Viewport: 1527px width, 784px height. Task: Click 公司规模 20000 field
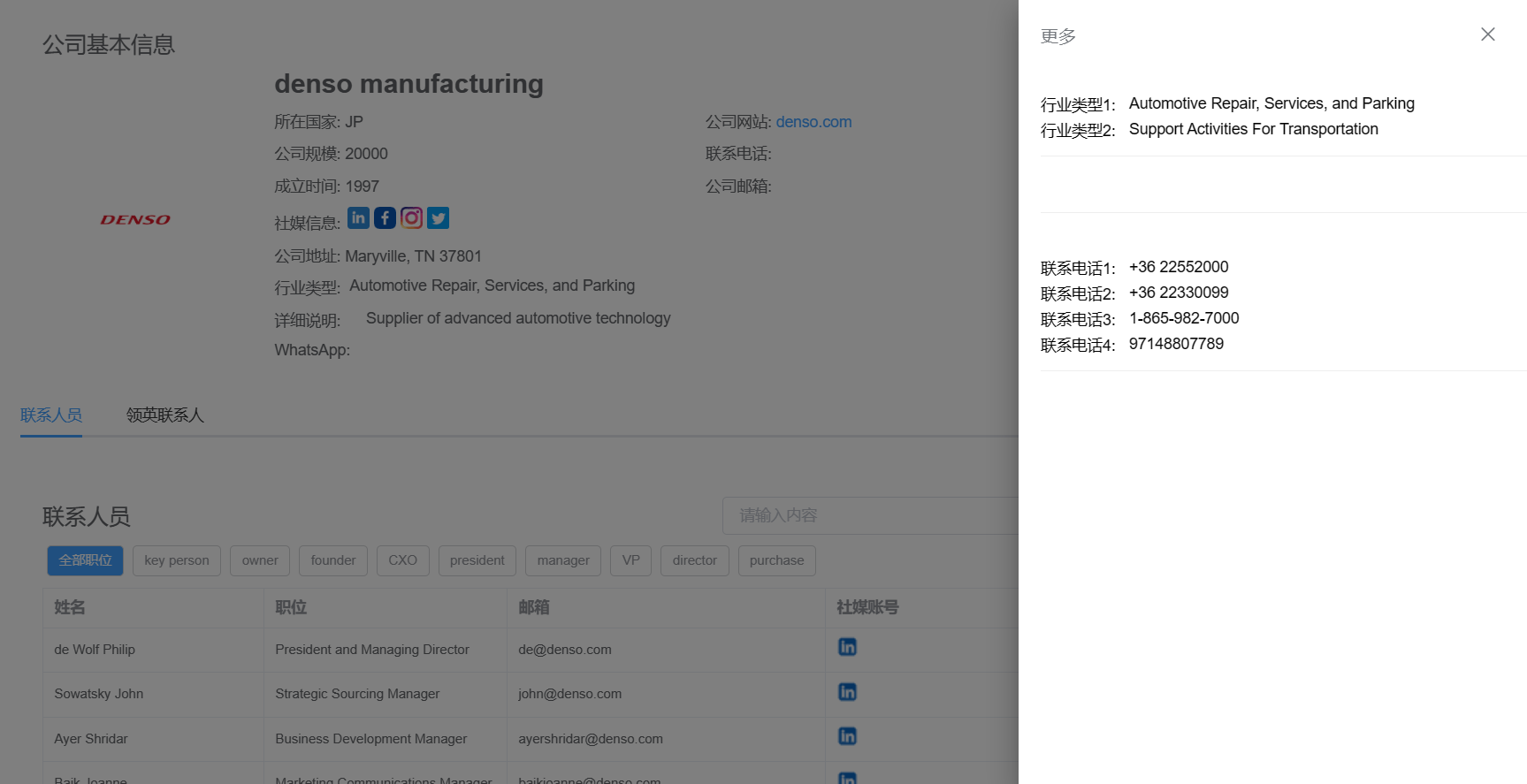[x=331, y=154]
